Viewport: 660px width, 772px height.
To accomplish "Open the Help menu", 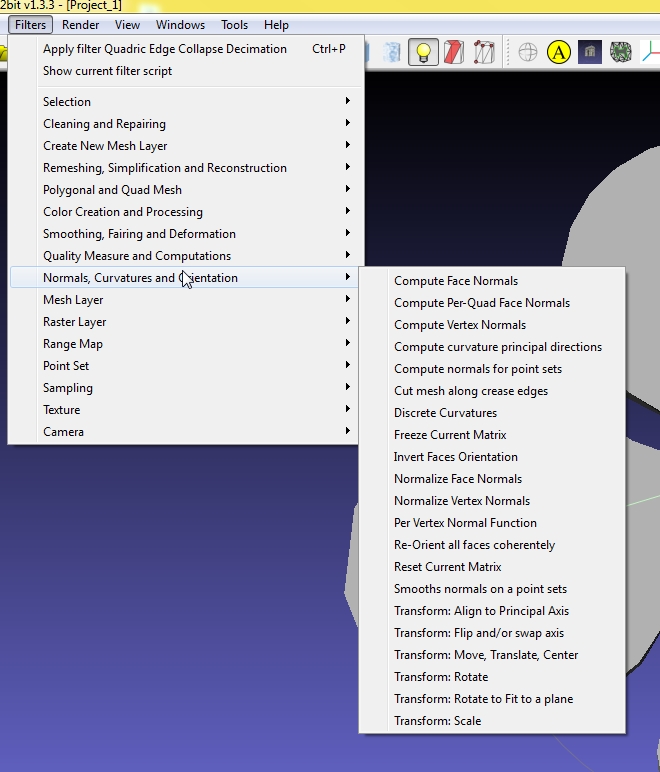I will point(276,25).
